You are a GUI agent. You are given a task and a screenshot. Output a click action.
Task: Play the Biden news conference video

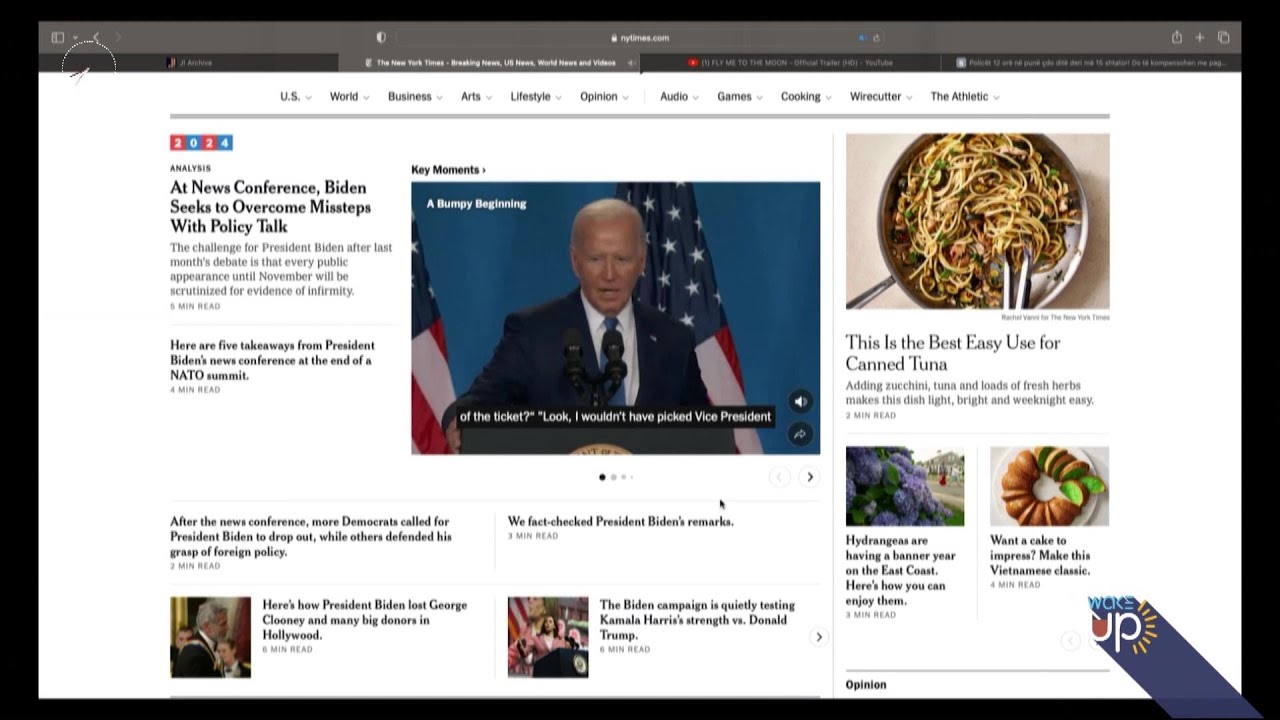coord(615,318)
